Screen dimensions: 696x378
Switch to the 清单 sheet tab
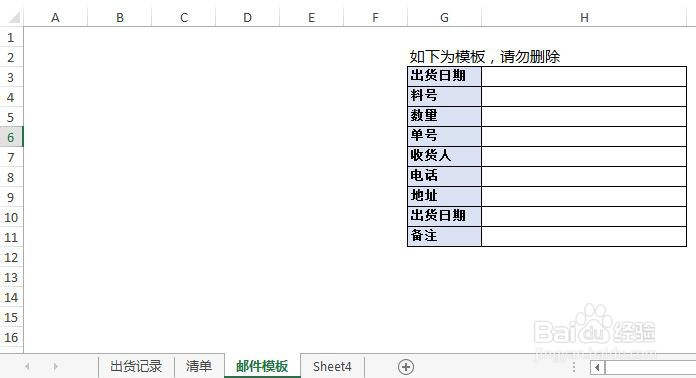tap(199, 366)
